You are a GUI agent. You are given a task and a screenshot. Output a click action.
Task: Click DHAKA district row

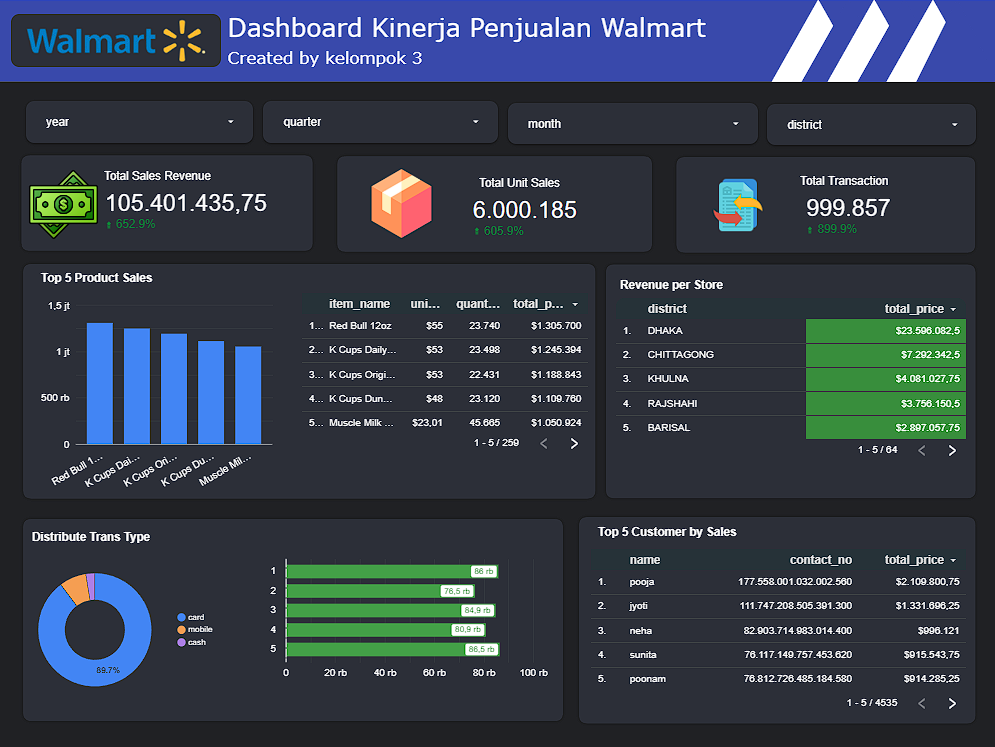pyautogui.click(x=791, y=331)
